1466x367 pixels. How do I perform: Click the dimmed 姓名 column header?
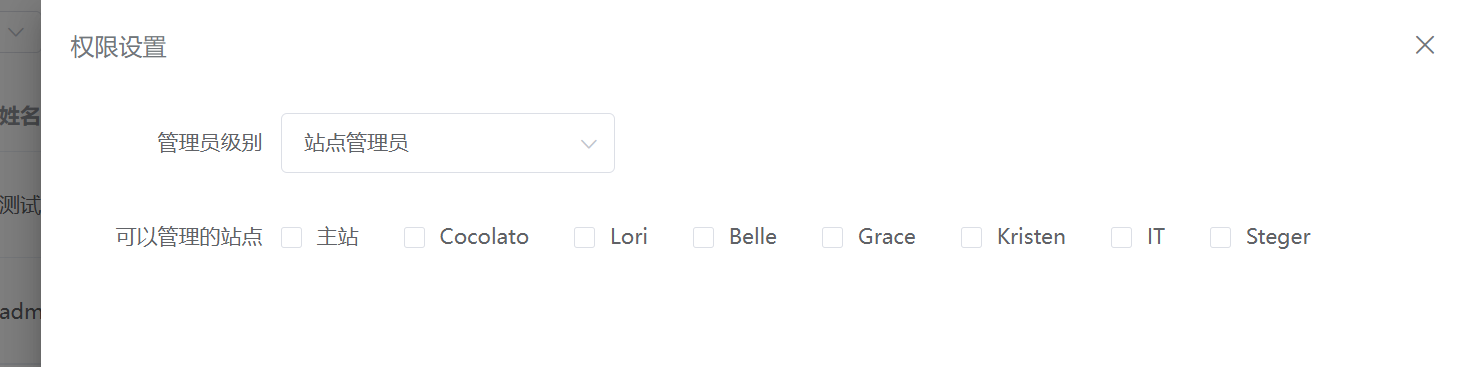[20, 116]
